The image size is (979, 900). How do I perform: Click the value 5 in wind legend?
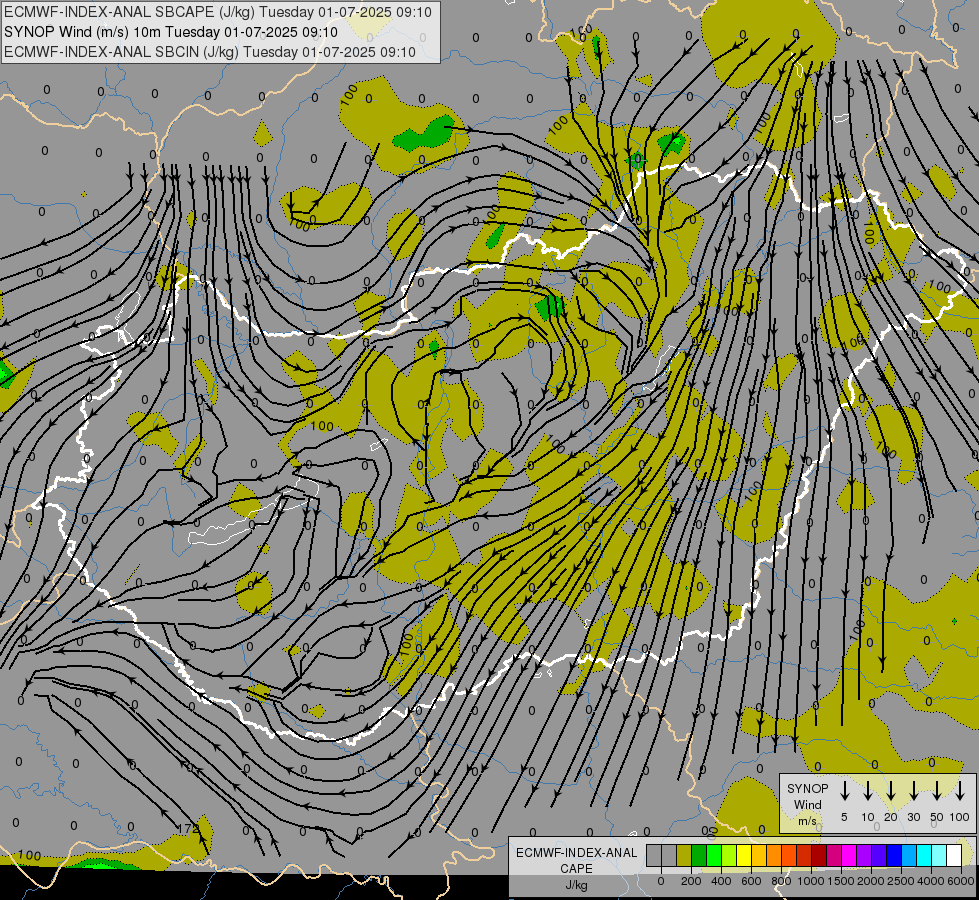(844, 817)
